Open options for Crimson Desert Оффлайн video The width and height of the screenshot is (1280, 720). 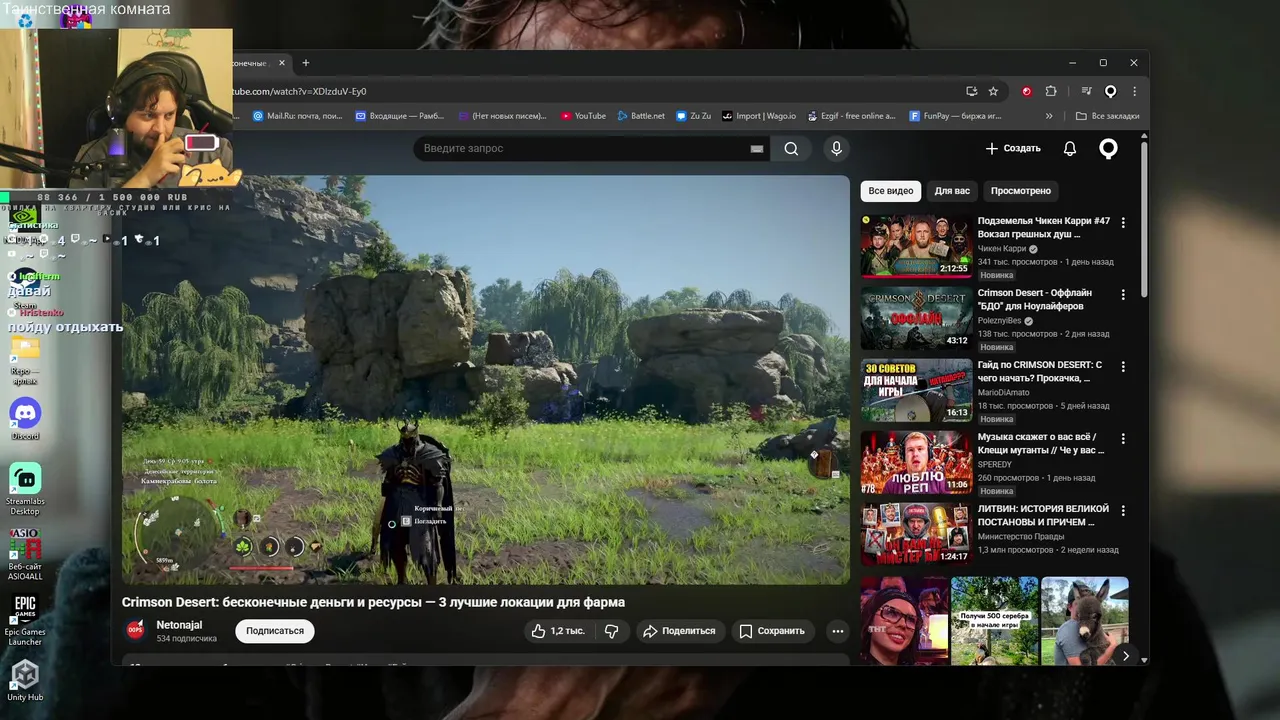(x=1123, y=294)
